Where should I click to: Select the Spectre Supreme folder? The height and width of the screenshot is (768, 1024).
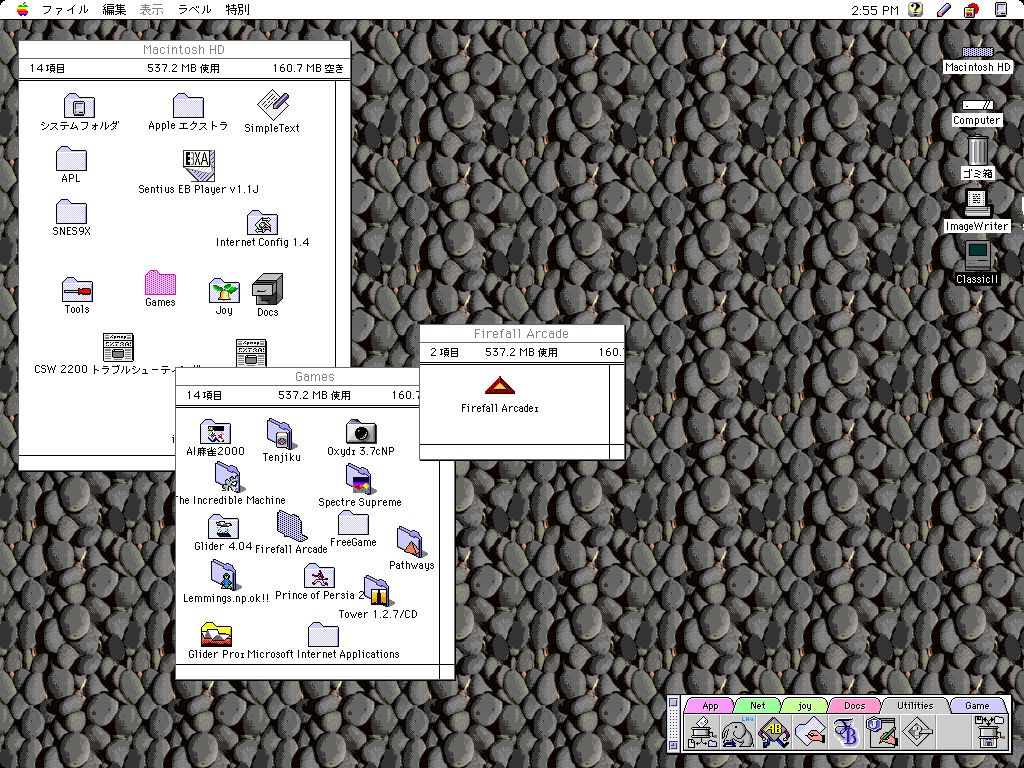pyautogui.click(x=359, y=480)
